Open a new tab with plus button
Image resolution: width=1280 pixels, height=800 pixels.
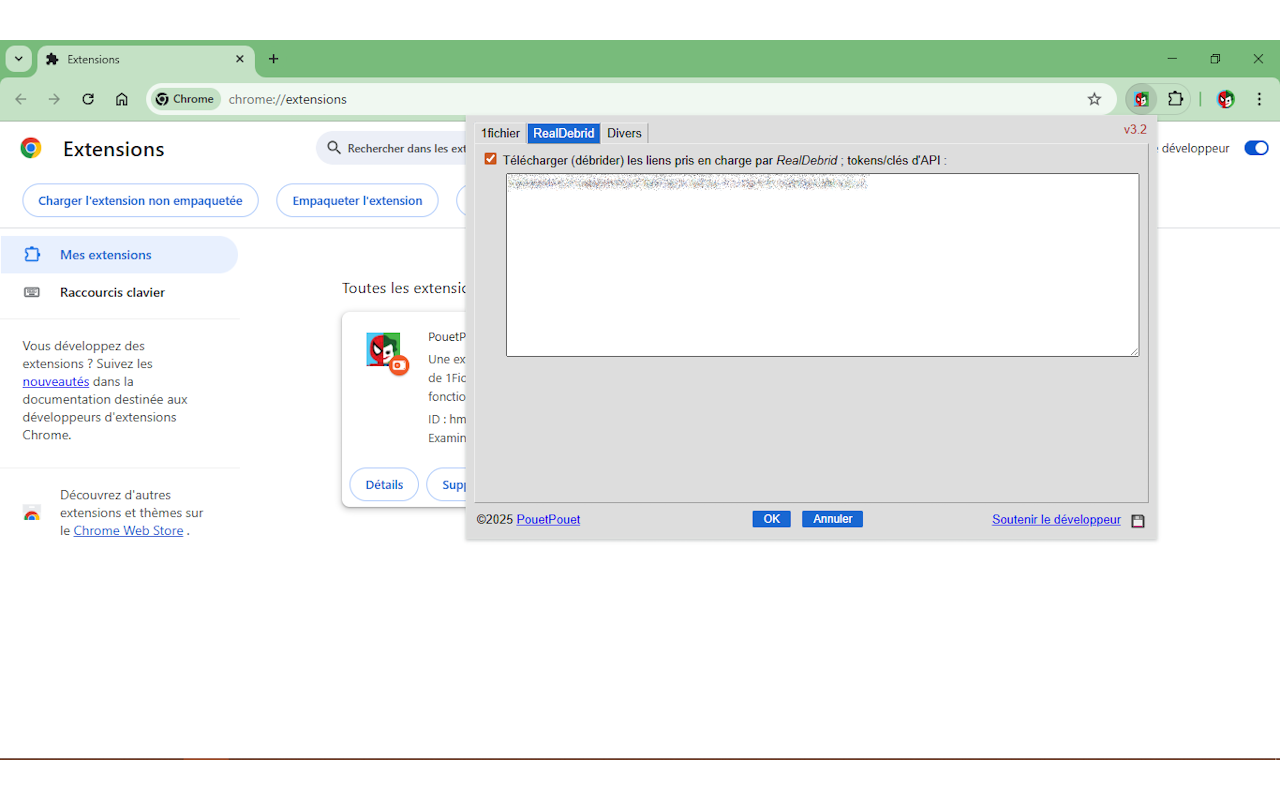tap(273, 59)
